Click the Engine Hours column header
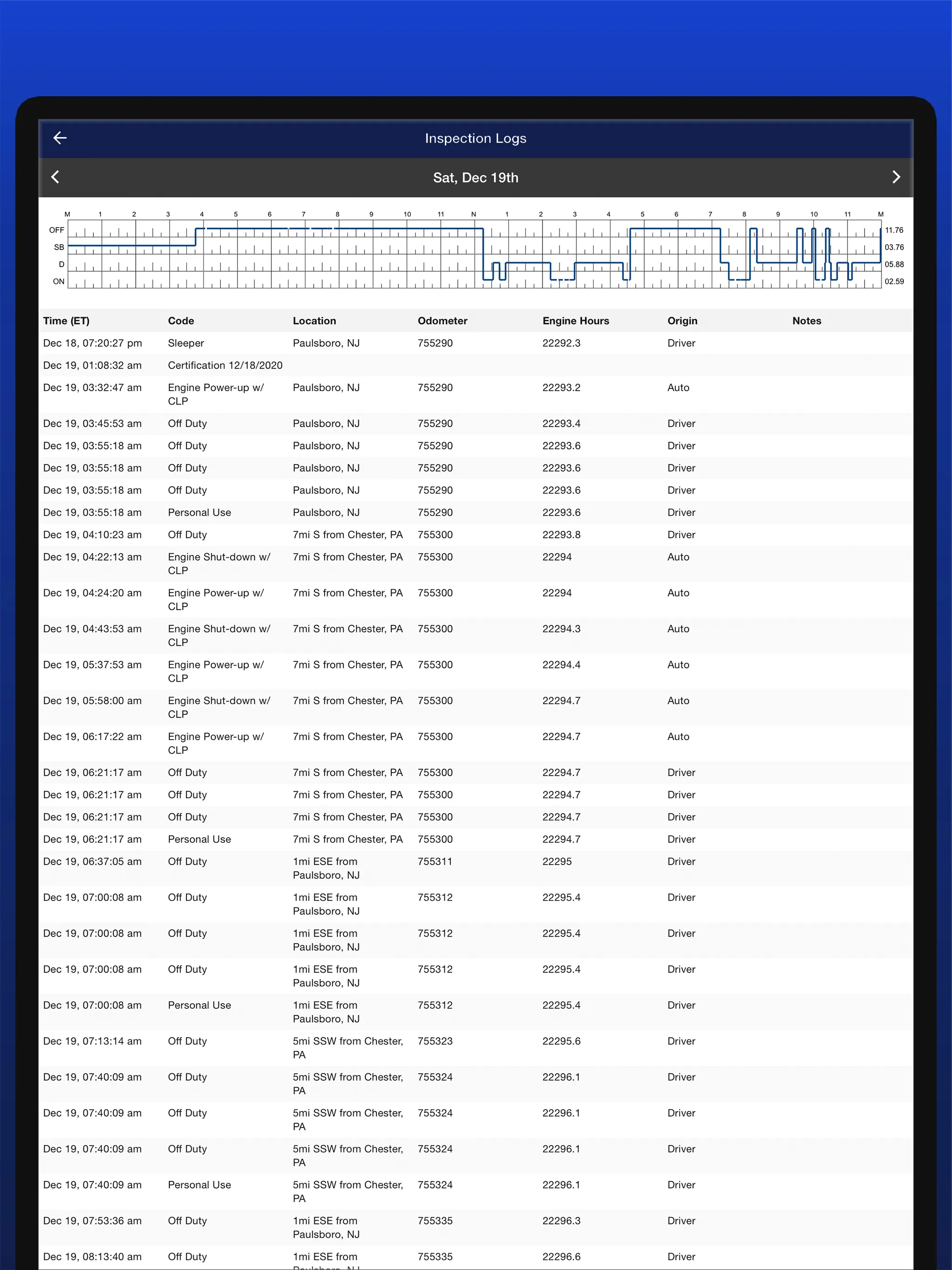The height and width of the screenshot is (1270, 952). (575, 321)
